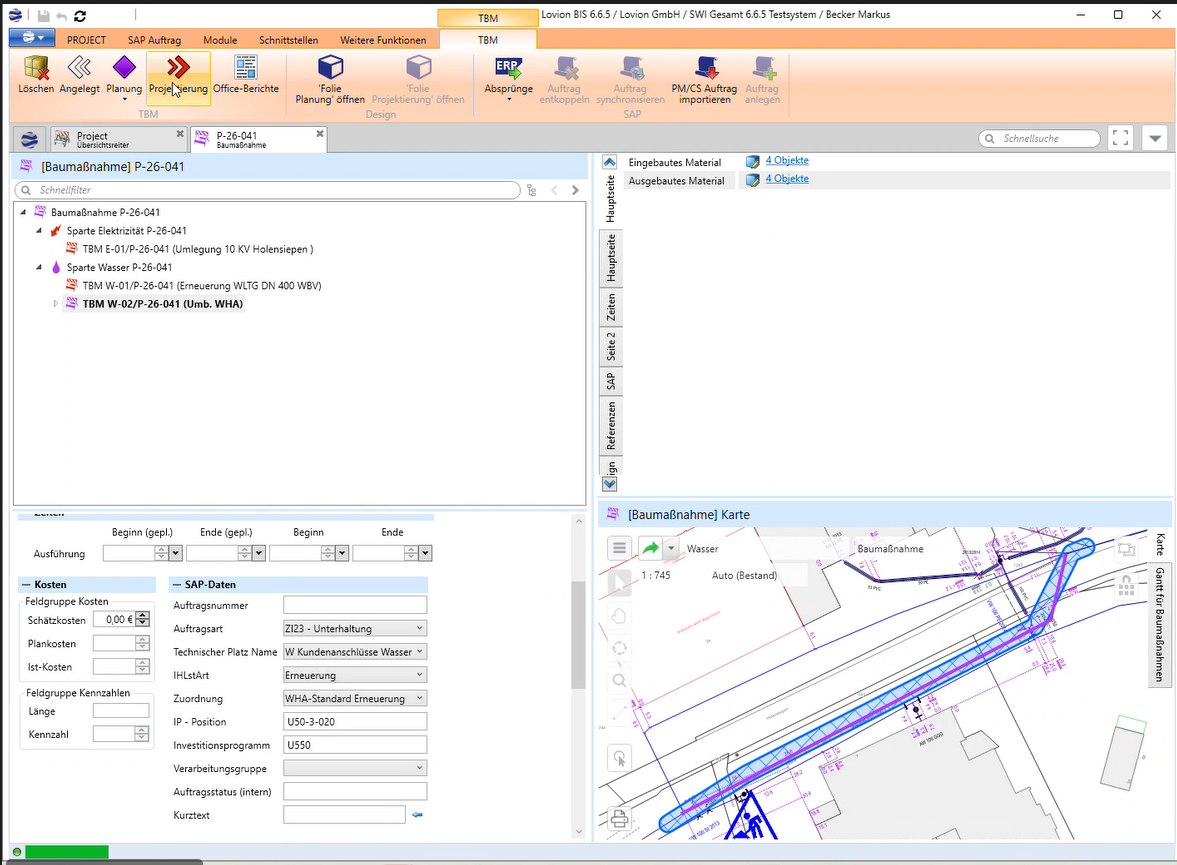Open the ERP Absprünge menu
The image size is (1177, 865).
point(508,78)
